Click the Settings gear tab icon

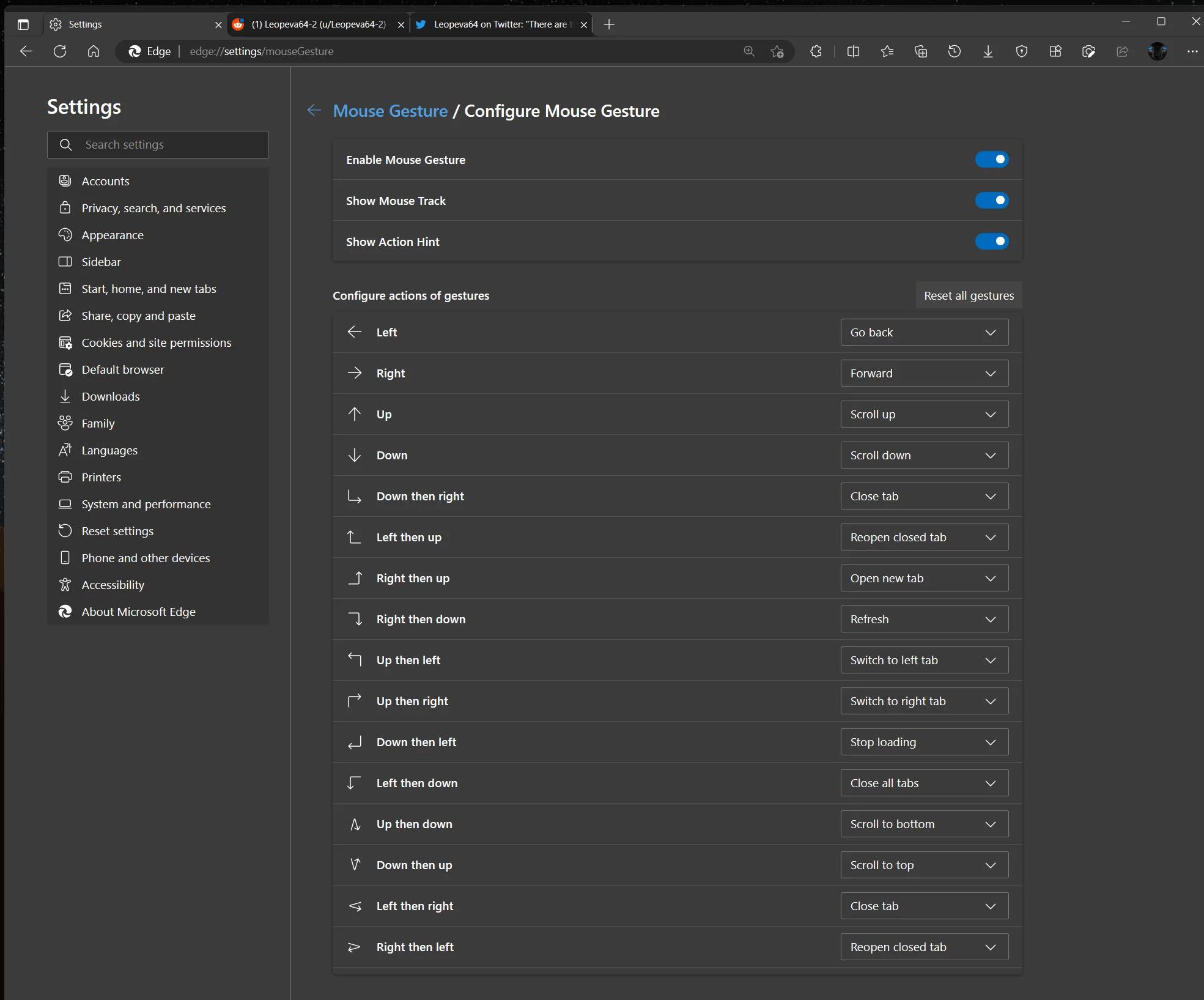tap(57, 23)
